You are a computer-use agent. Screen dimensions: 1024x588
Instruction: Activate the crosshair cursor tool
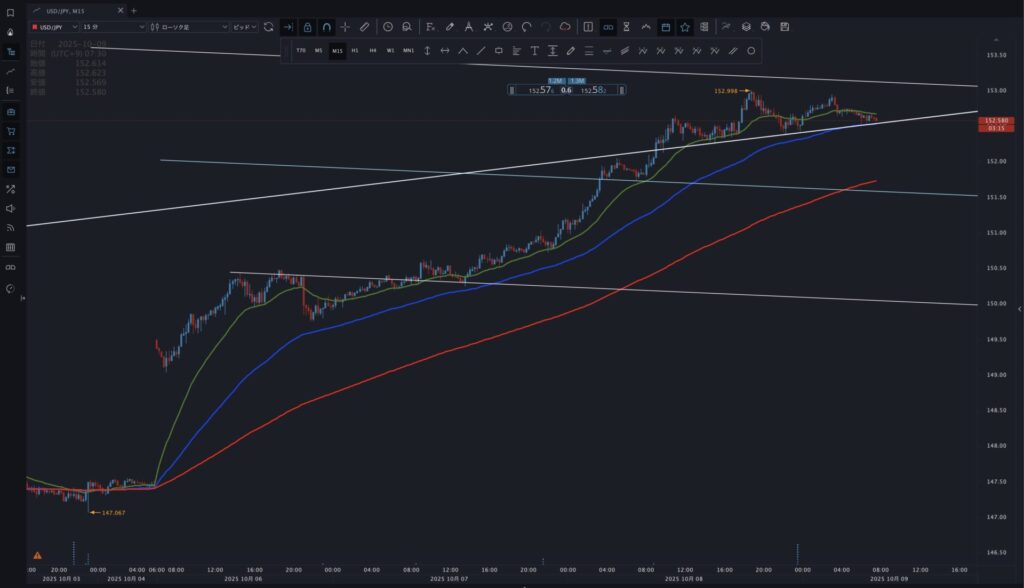pos(345,27)
